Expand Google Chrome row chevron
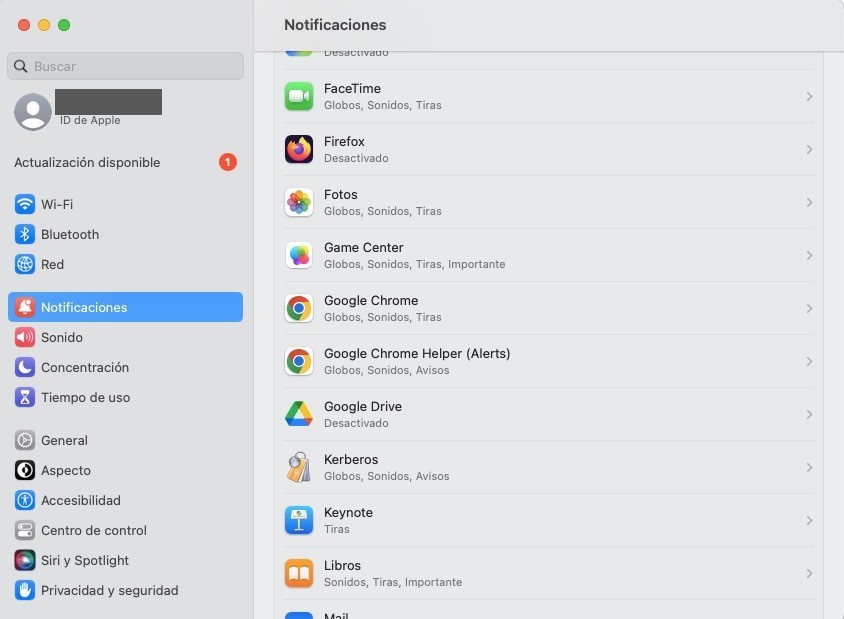This screenshot has height=619, width=844. (x=809, y=308)
